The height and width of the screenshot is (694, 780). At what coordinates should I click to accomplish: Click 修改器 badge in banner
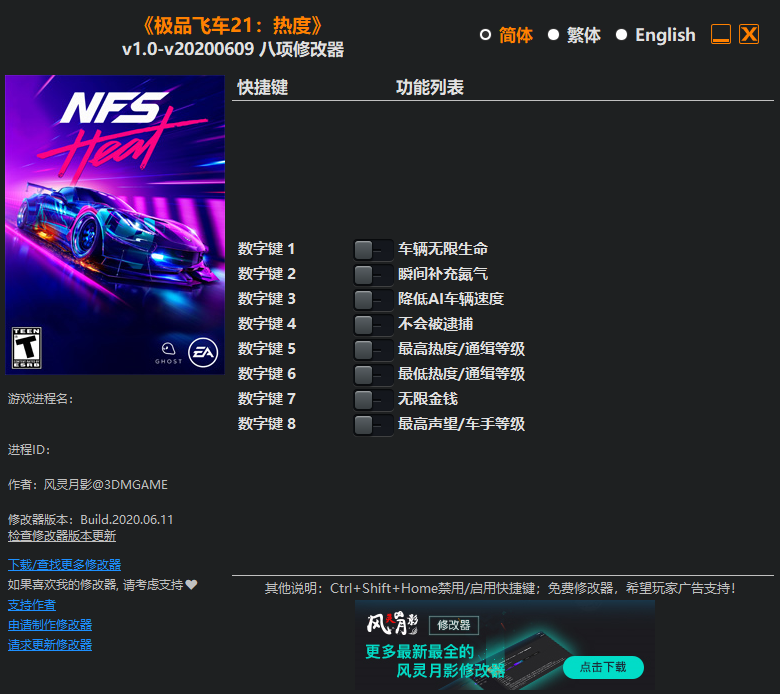(x=454, y=625)
